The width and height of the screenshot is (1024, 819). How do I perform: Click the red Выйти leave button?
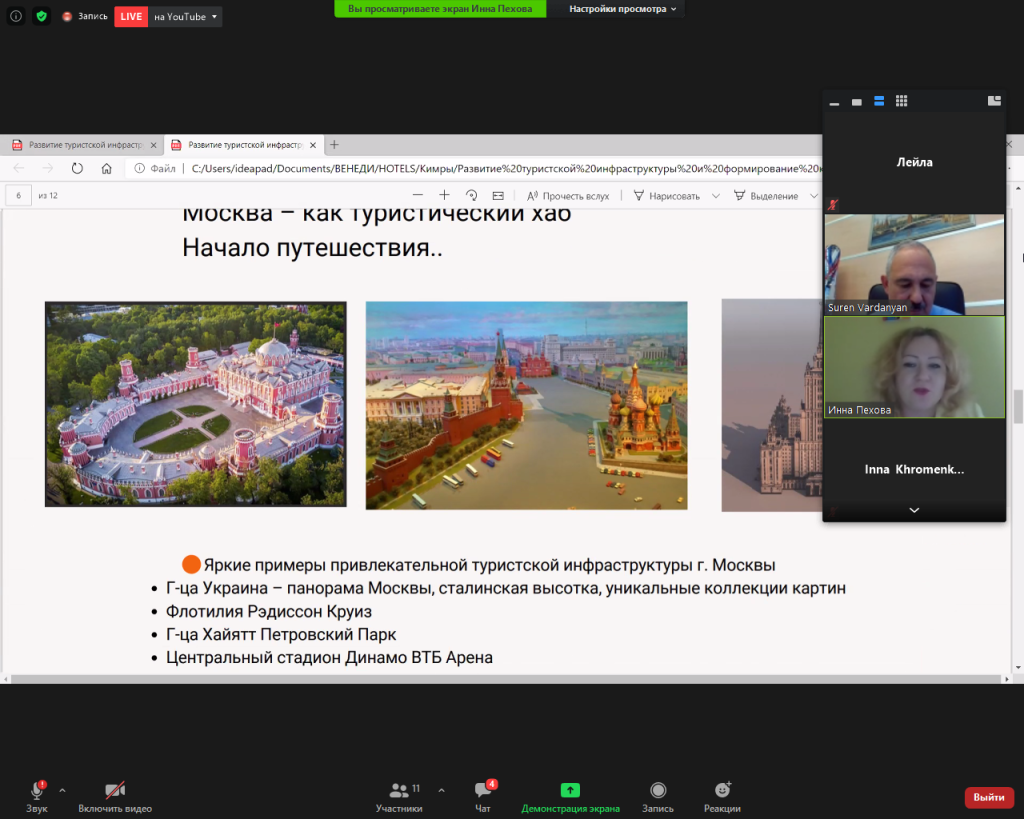tap(988, 797)
